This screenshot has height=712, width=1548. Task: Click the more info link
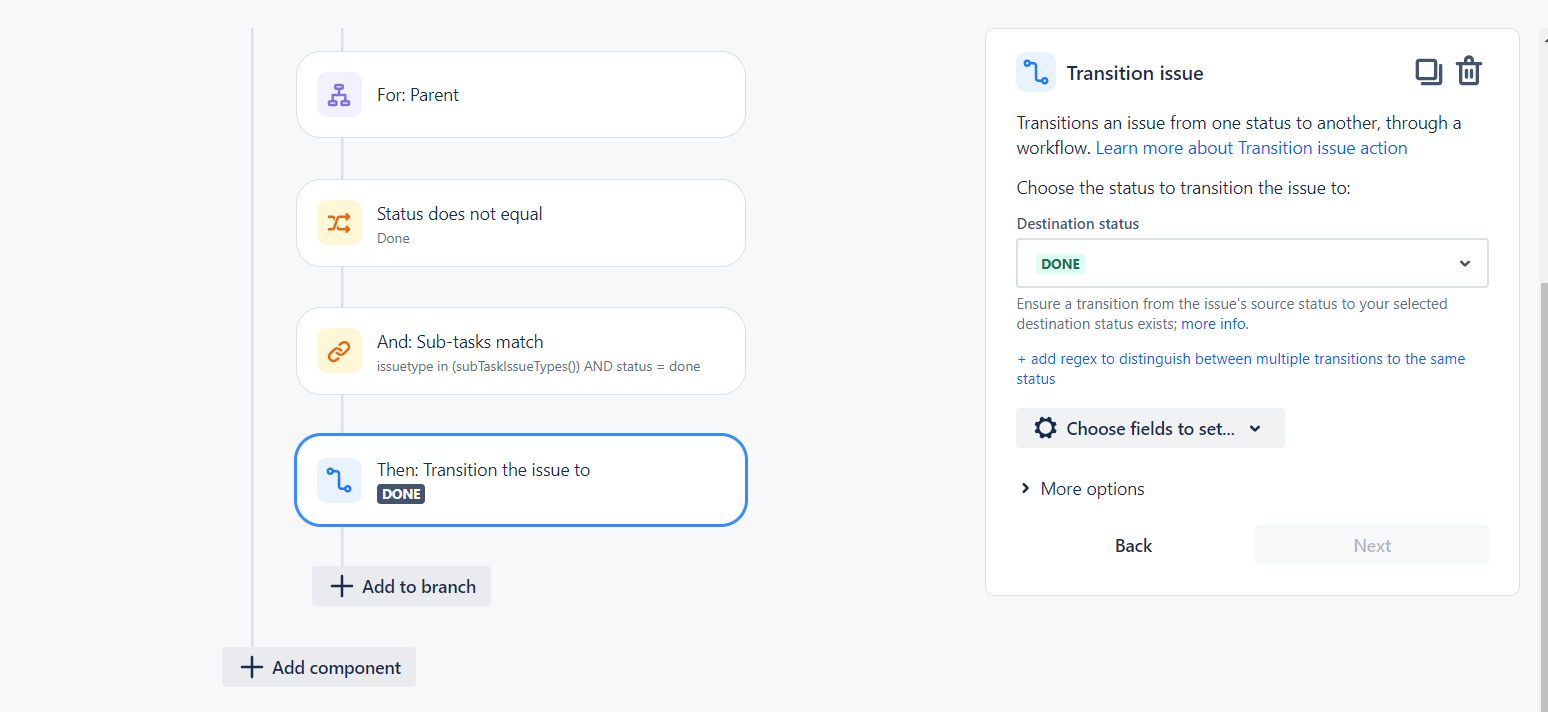coord(1212,323)
